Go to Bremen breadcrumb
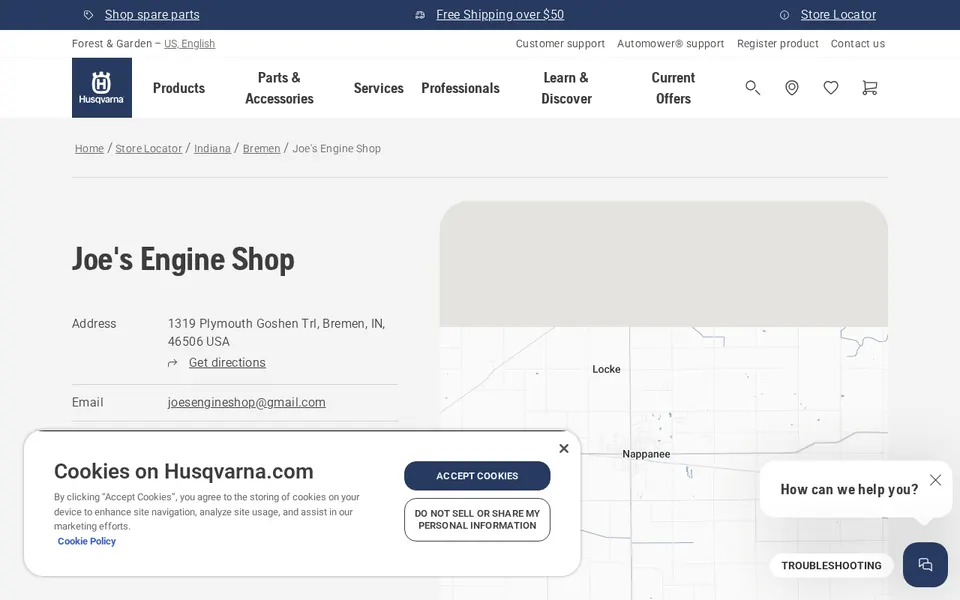 coord(261,148)
